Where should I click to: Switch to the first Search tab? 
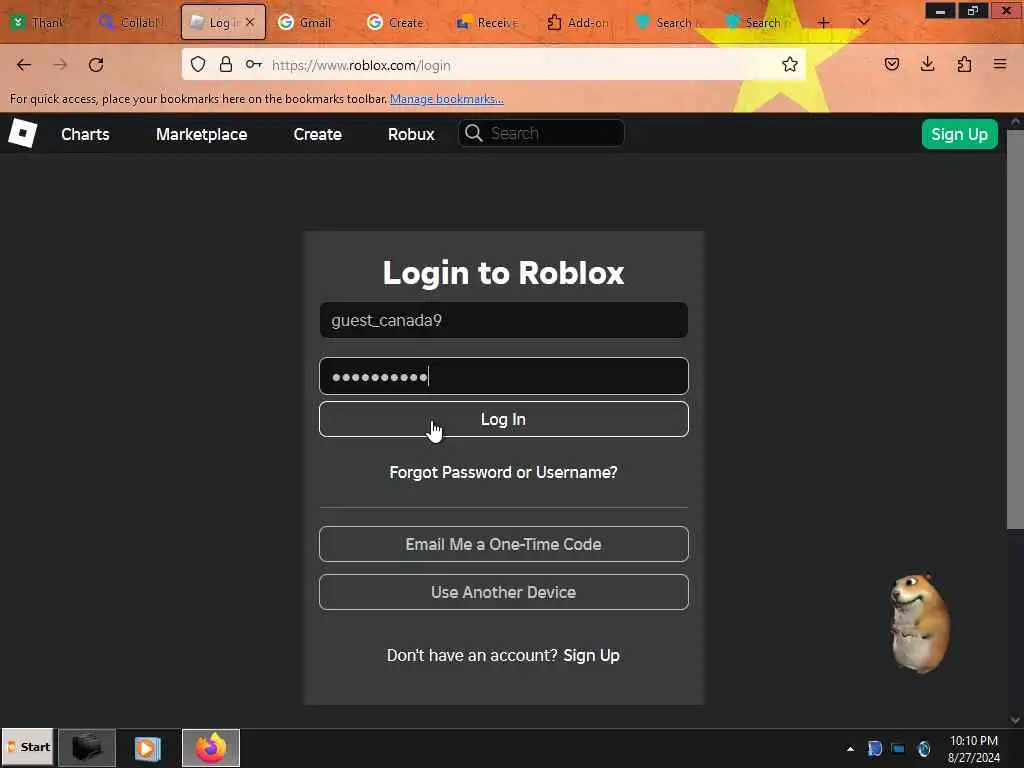coord(667,22)
